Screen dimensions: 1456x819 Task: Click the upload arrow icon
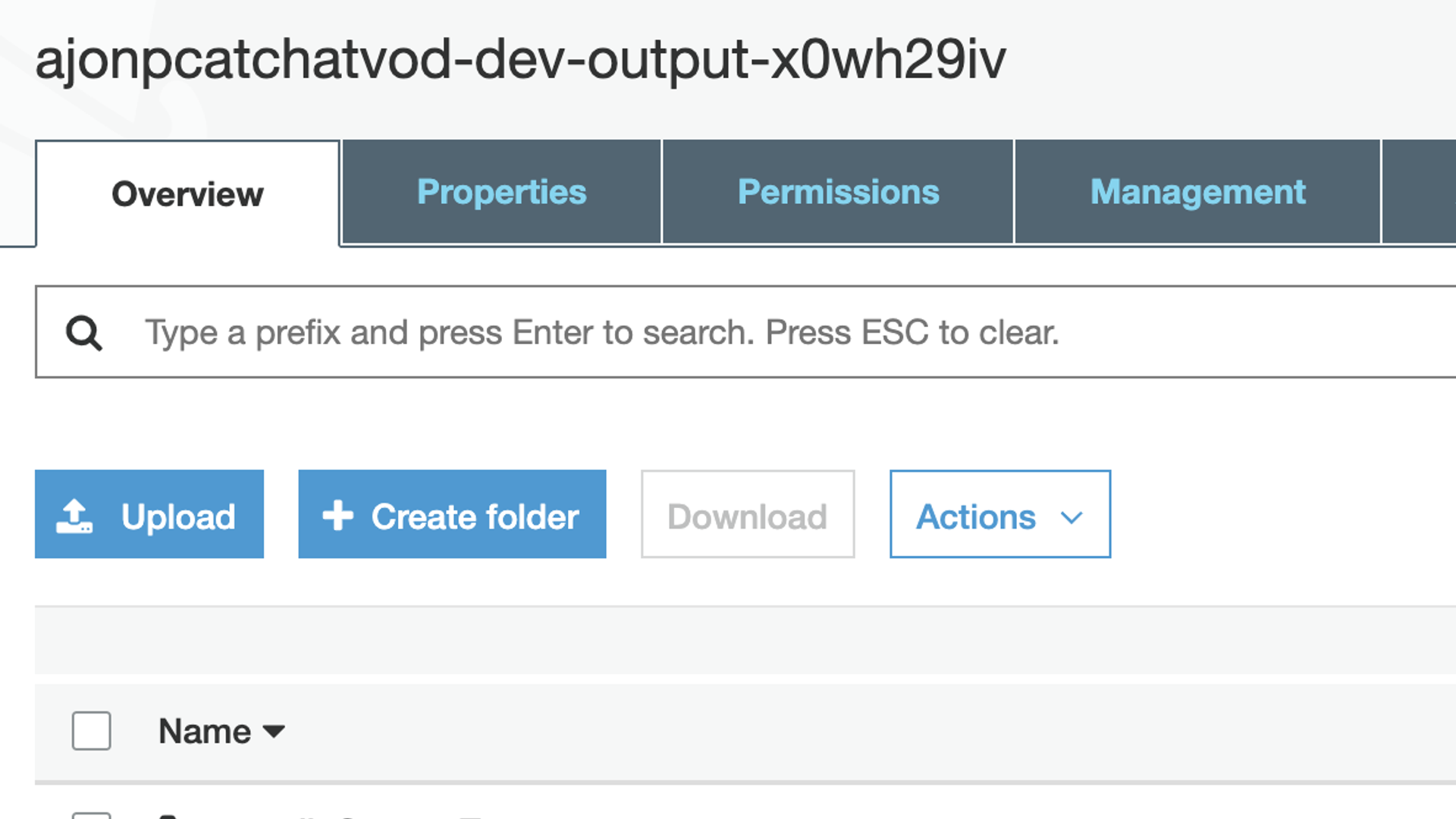[x=74, y=516]
